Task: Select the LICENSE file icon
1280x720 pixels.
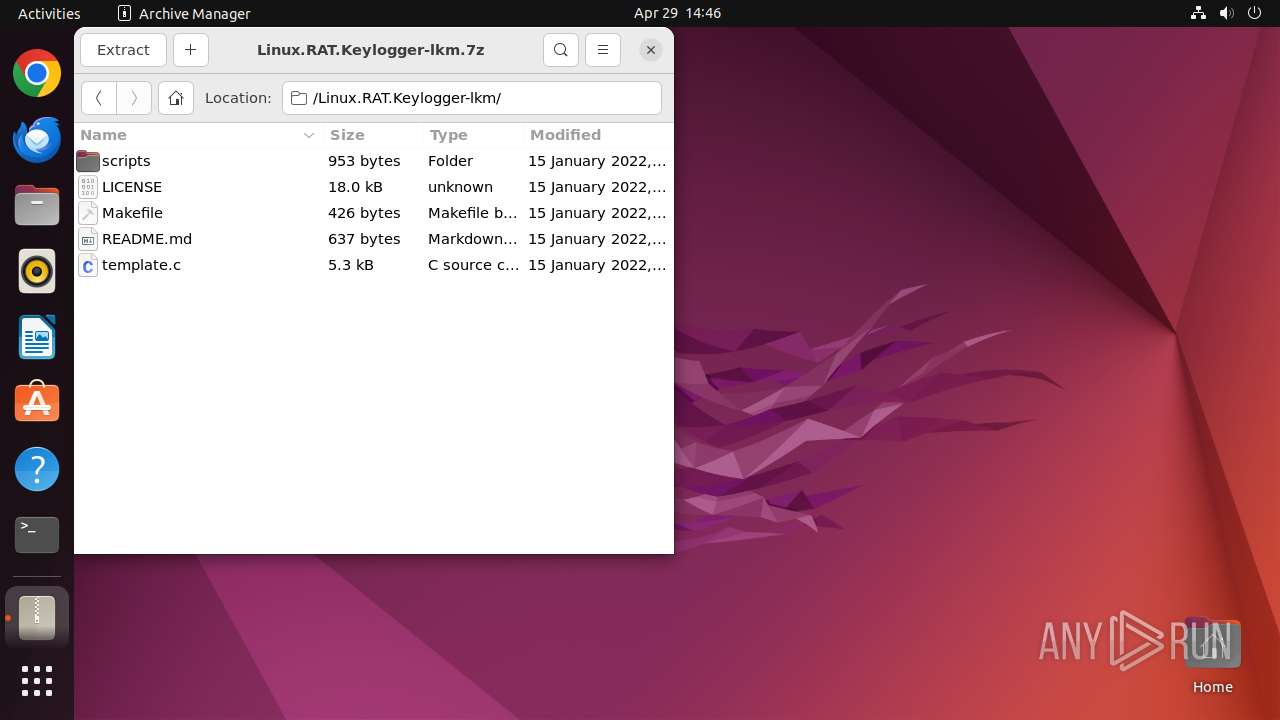Action: coord(88,187)
